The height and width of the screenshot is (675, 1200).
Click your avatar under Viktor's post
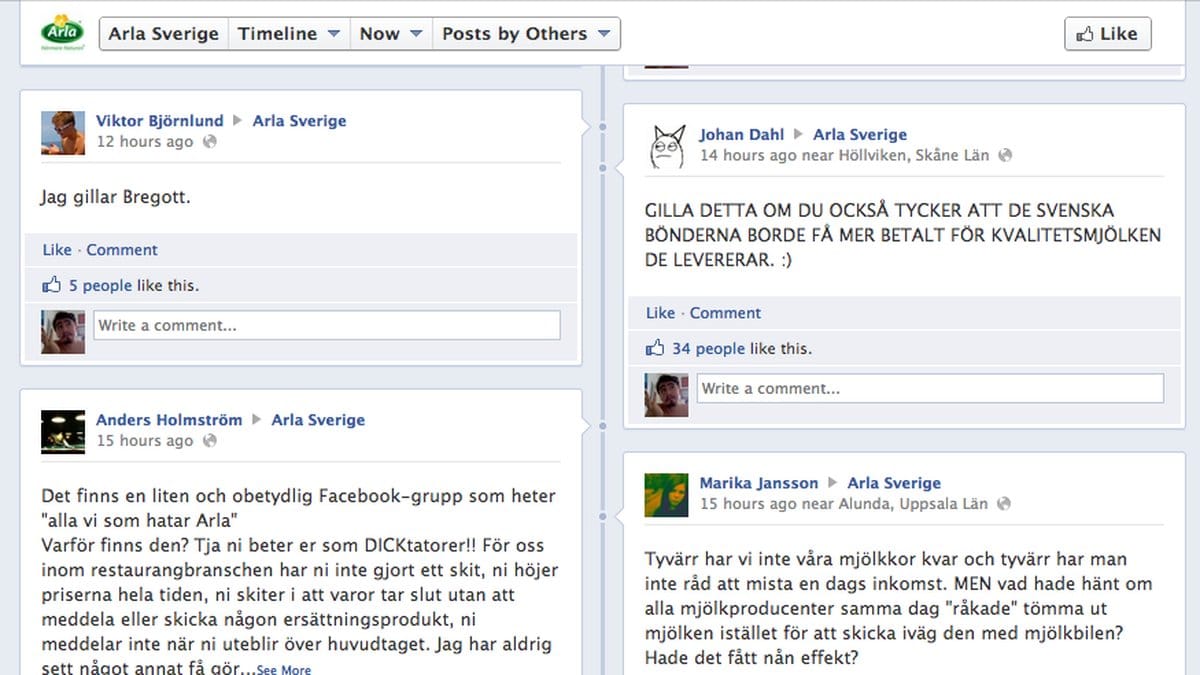[x=63, y=332]
